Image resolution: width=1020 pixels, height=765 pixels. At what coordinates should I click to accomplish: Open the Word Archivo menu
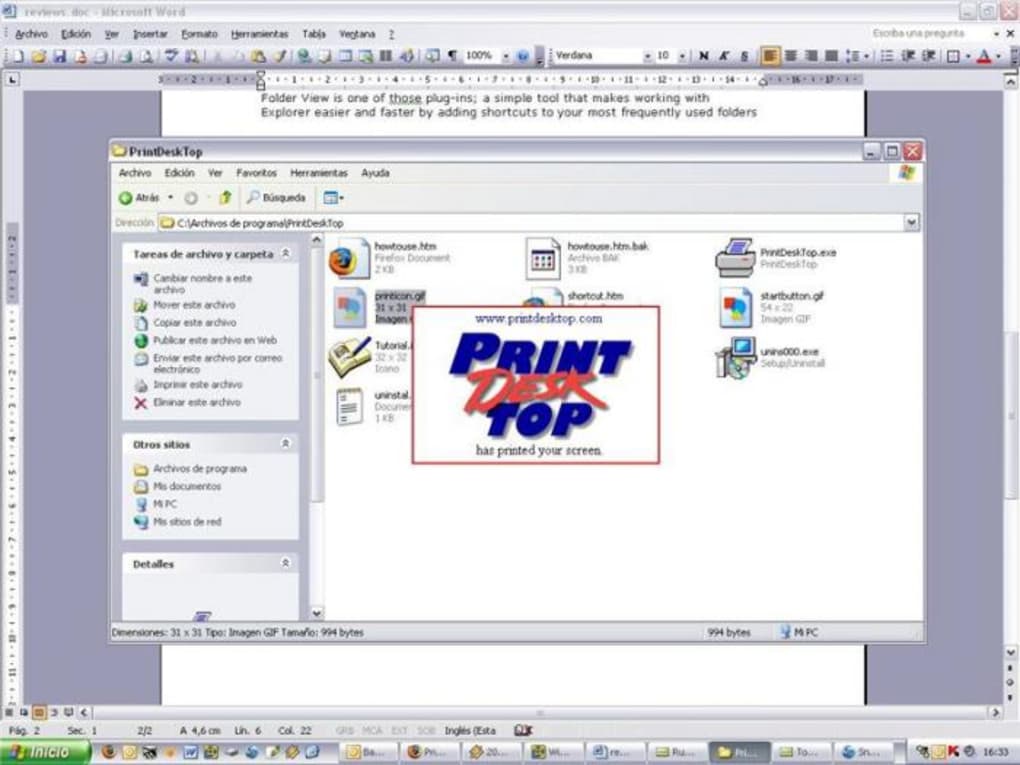tap(31, 34)
